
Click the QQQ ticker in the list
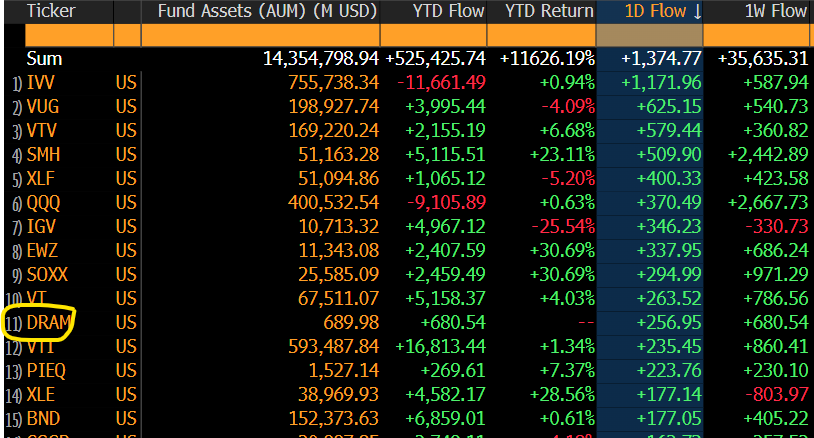tap(46, 202)
